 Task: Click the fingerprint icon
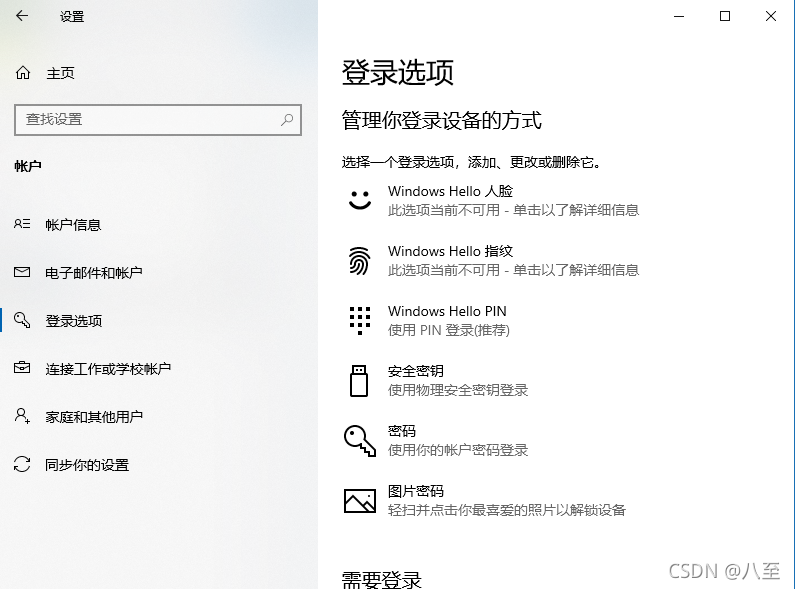359,261
